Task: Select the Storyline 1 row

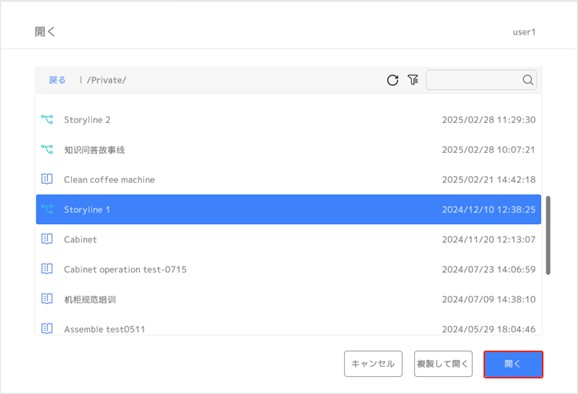Action: coord(288,209)
